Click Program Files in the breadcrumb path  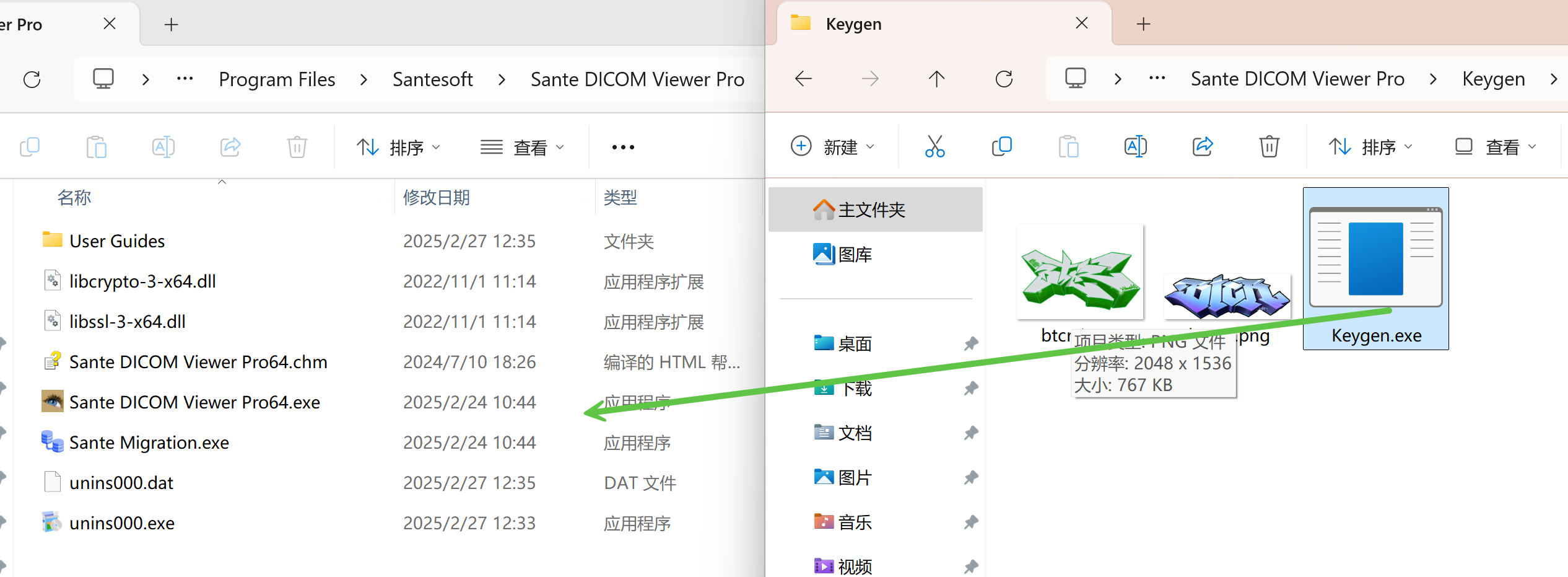point(277,79)
